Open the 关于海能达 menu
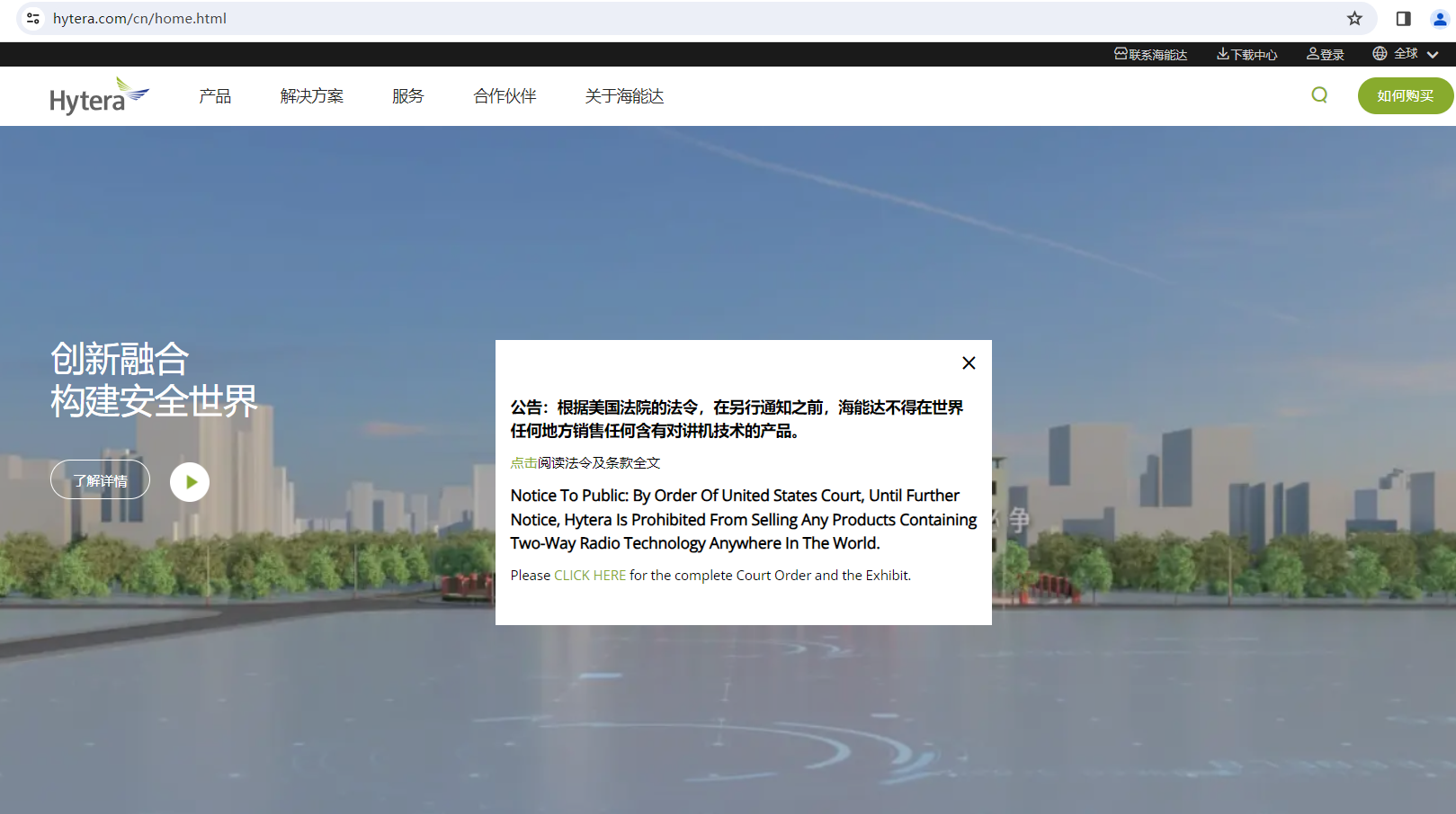Image resolution: width=1456 pixels, height=814 pixels. point(624,96)
